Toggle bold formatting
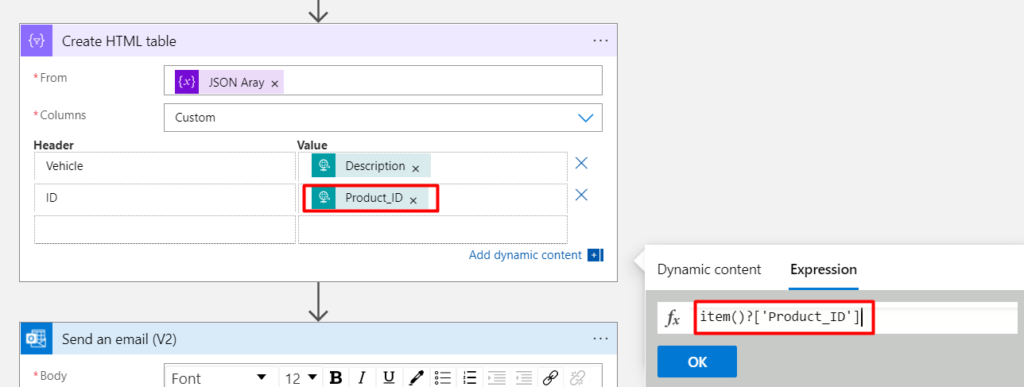This screenshot has height=387, width=1024. [336, 378]
